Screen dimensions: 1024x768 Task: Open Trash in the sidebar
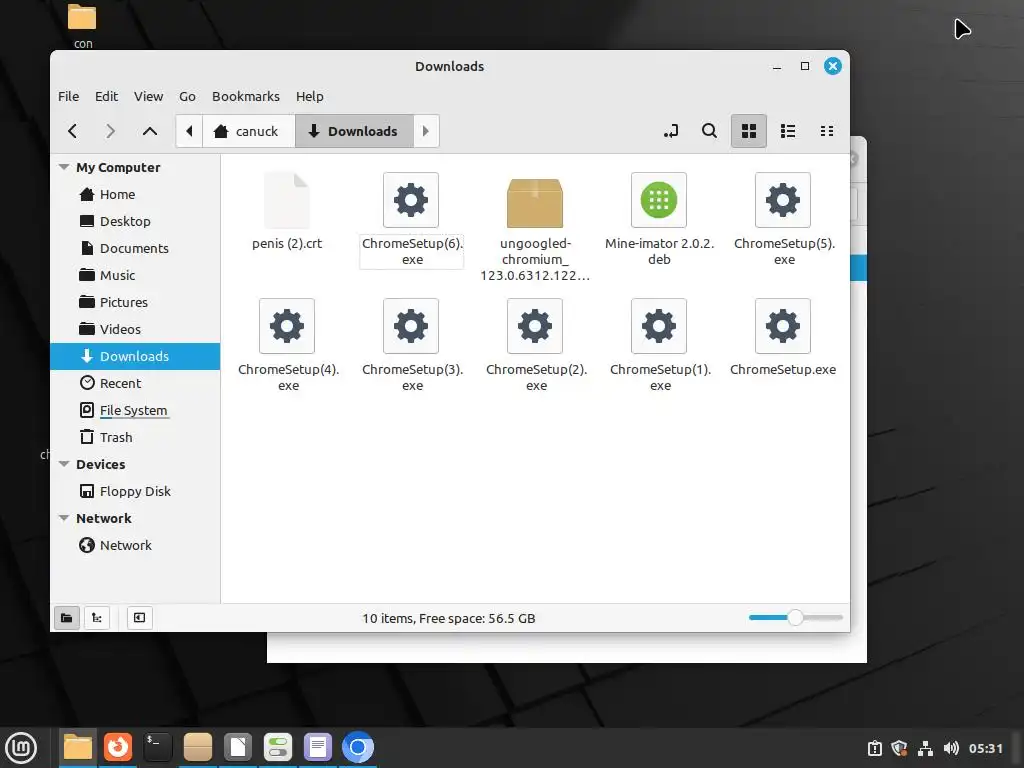tap(135, 437)
